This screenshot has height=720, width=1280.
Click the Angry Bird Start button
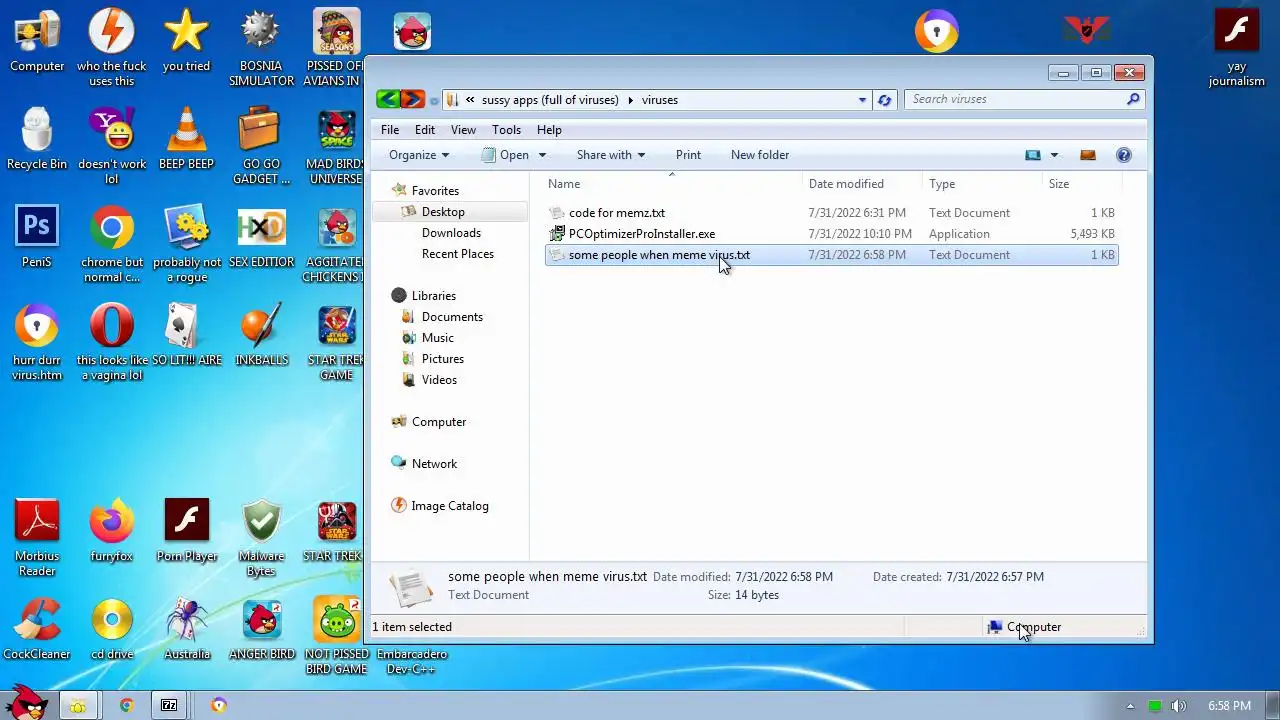27,703
